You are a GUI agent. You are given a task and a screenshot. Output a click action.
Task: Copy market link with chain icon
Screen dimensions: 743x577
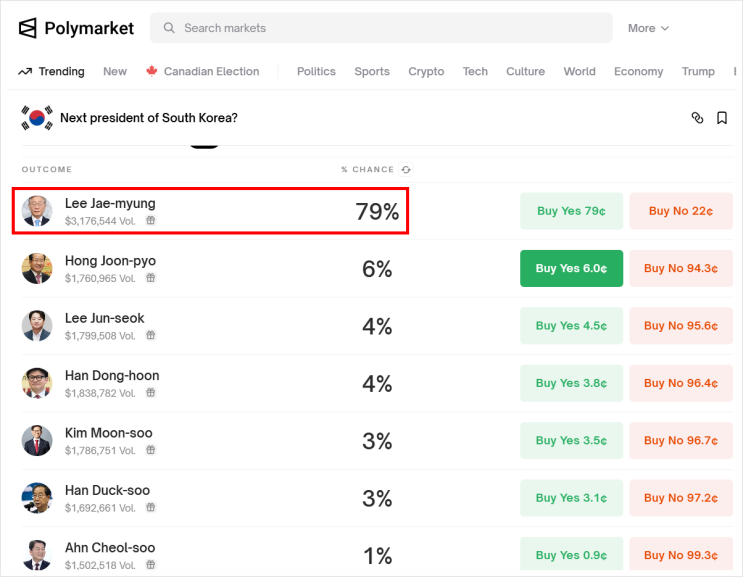[x=698, y=118]
